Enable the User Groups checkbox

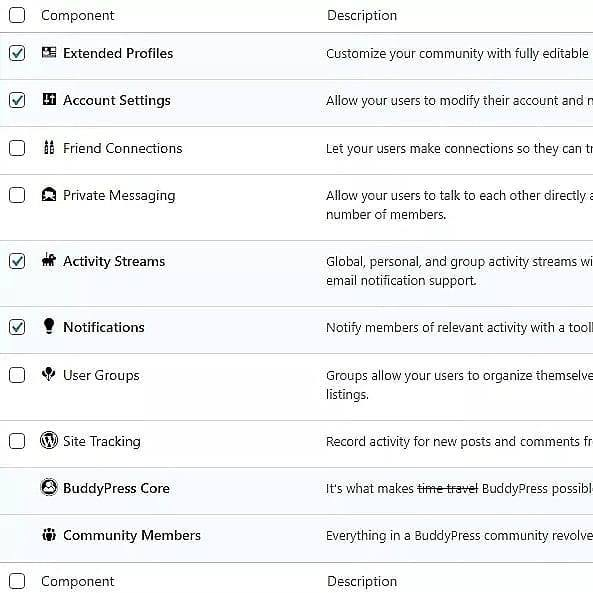[x=17, y=375]
